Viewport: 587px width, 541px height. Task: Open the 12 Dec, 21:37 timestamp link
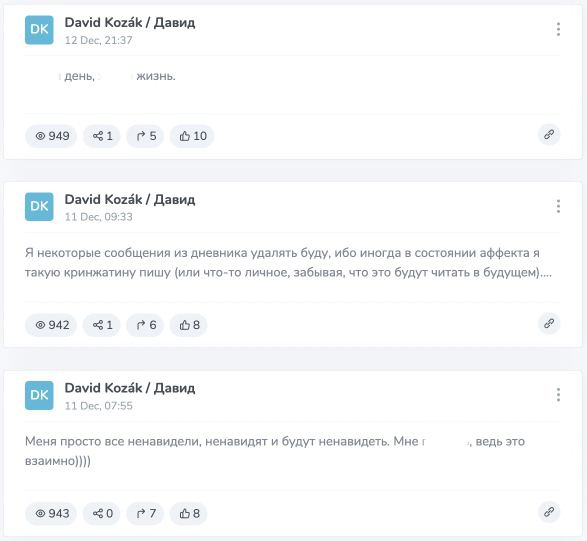(98, 40)
